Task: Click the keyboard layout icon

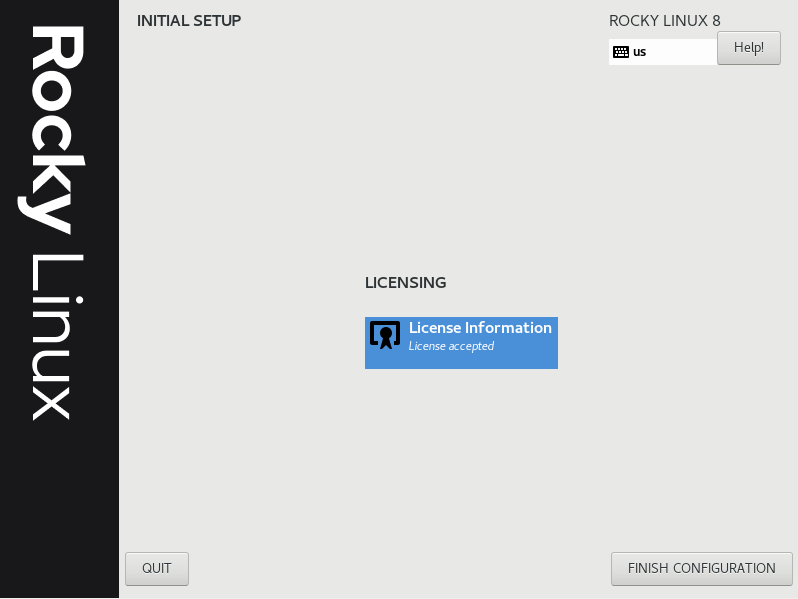Action: pos(621,52)
